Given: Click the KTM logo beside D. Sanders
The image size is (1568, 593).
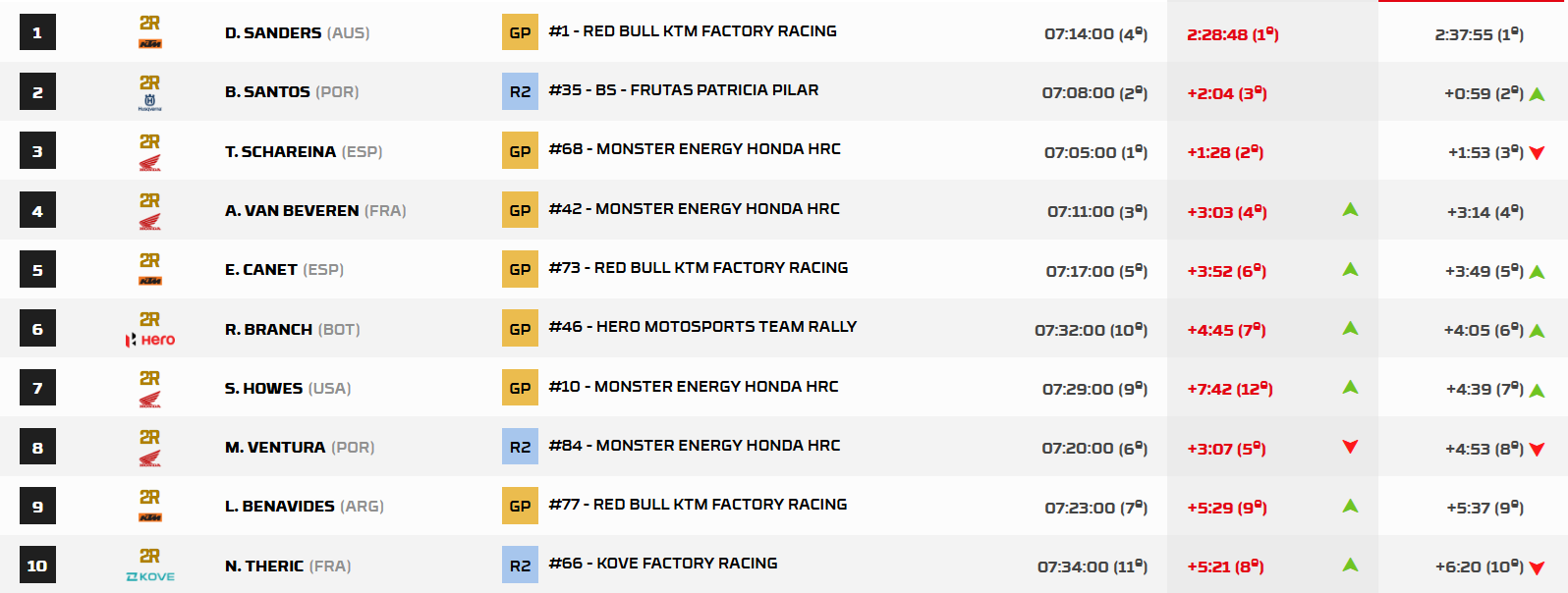Looking at the screenshot, I should [149, 44].
